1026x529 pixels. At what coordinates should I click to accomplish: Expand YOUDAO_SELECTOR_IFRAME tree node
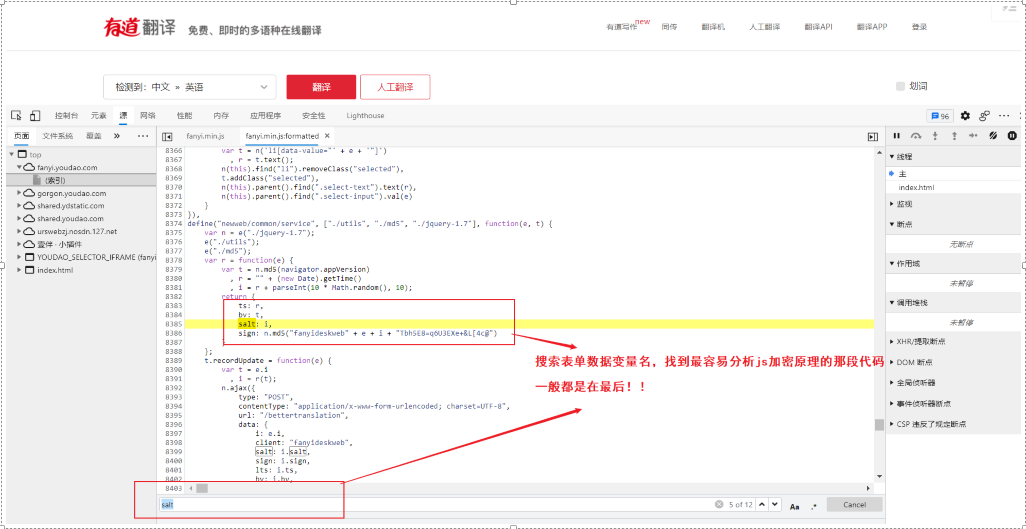[x=20, y=257]
